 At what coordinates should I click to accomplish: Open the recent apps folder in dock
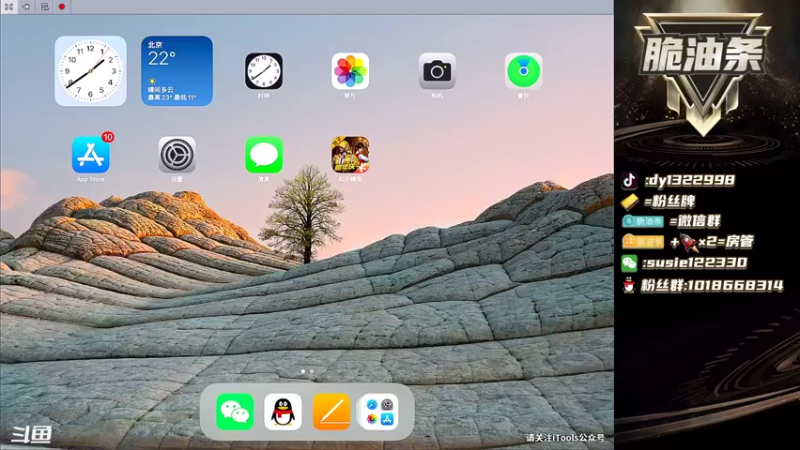(380, 412)
